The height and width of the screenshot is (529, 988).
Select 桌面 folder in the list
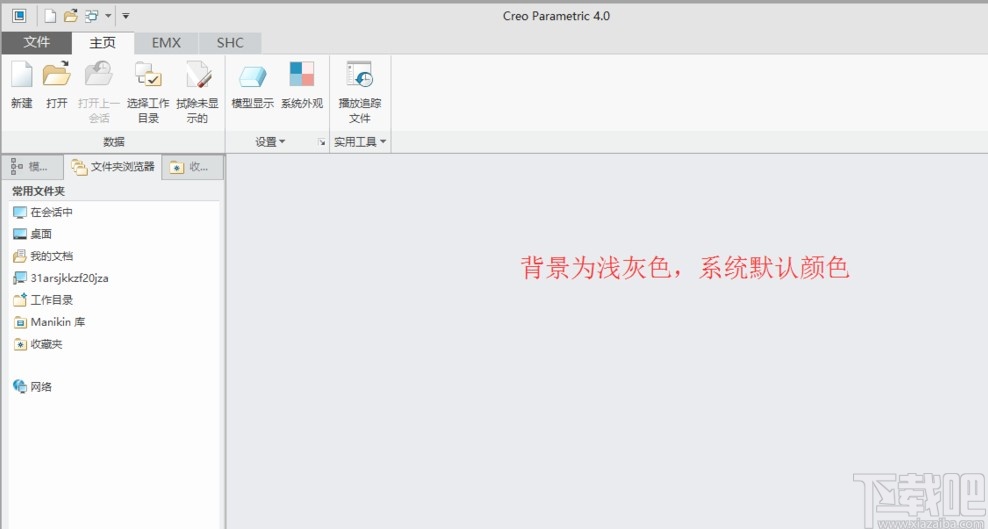point(32,234)
